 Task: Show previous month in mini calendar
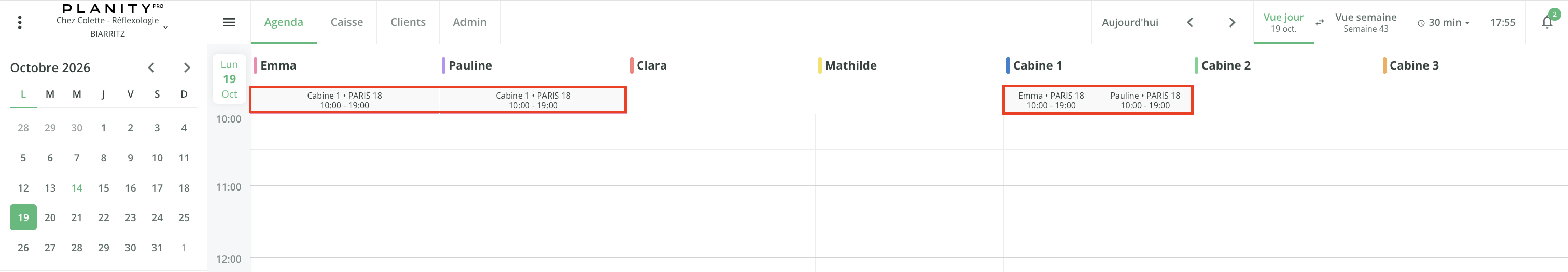click(x=151, y=67)
